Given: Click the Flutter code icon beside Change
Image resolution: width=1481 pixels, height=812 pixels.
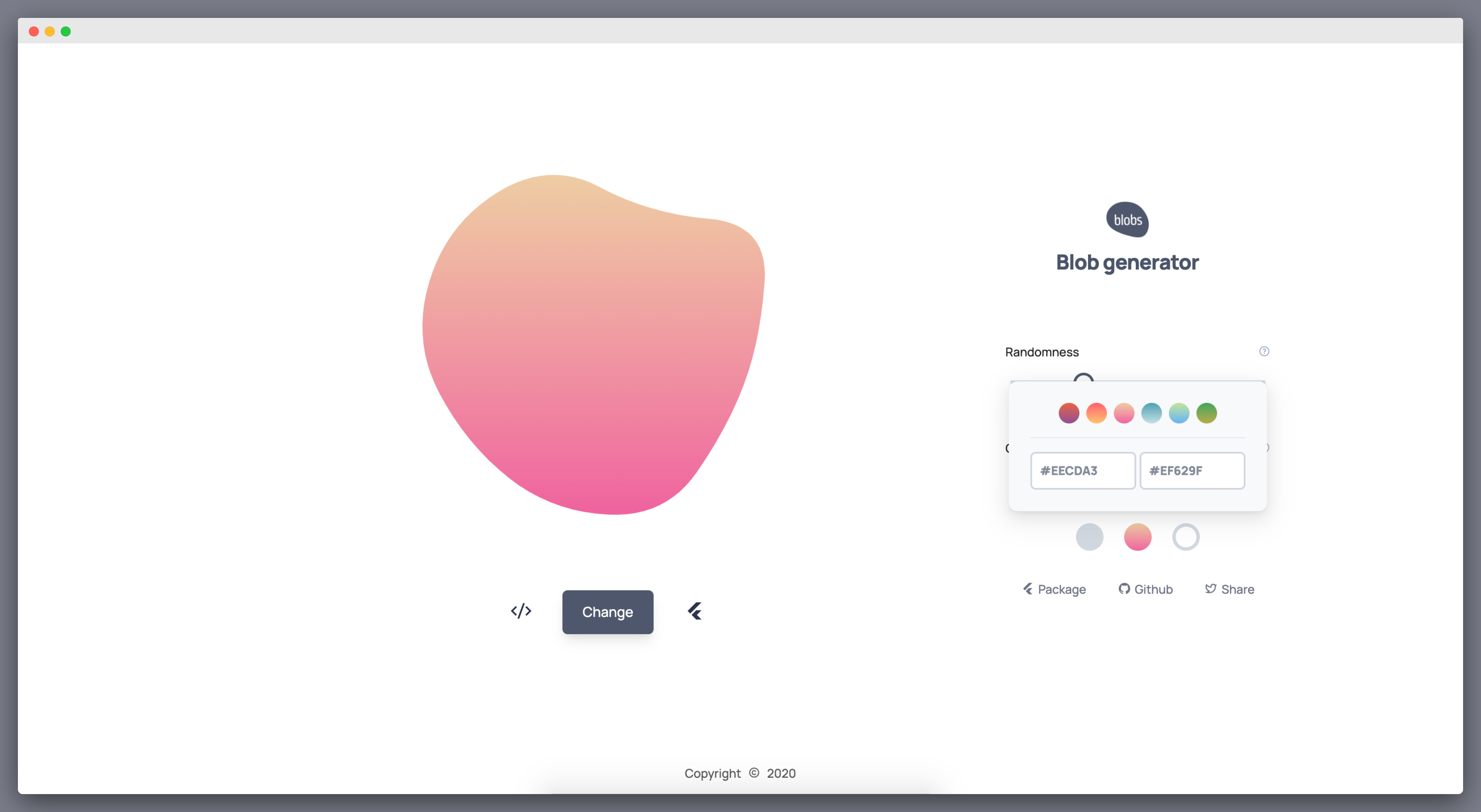Looking at the screenshot, I should pos(694,611).
